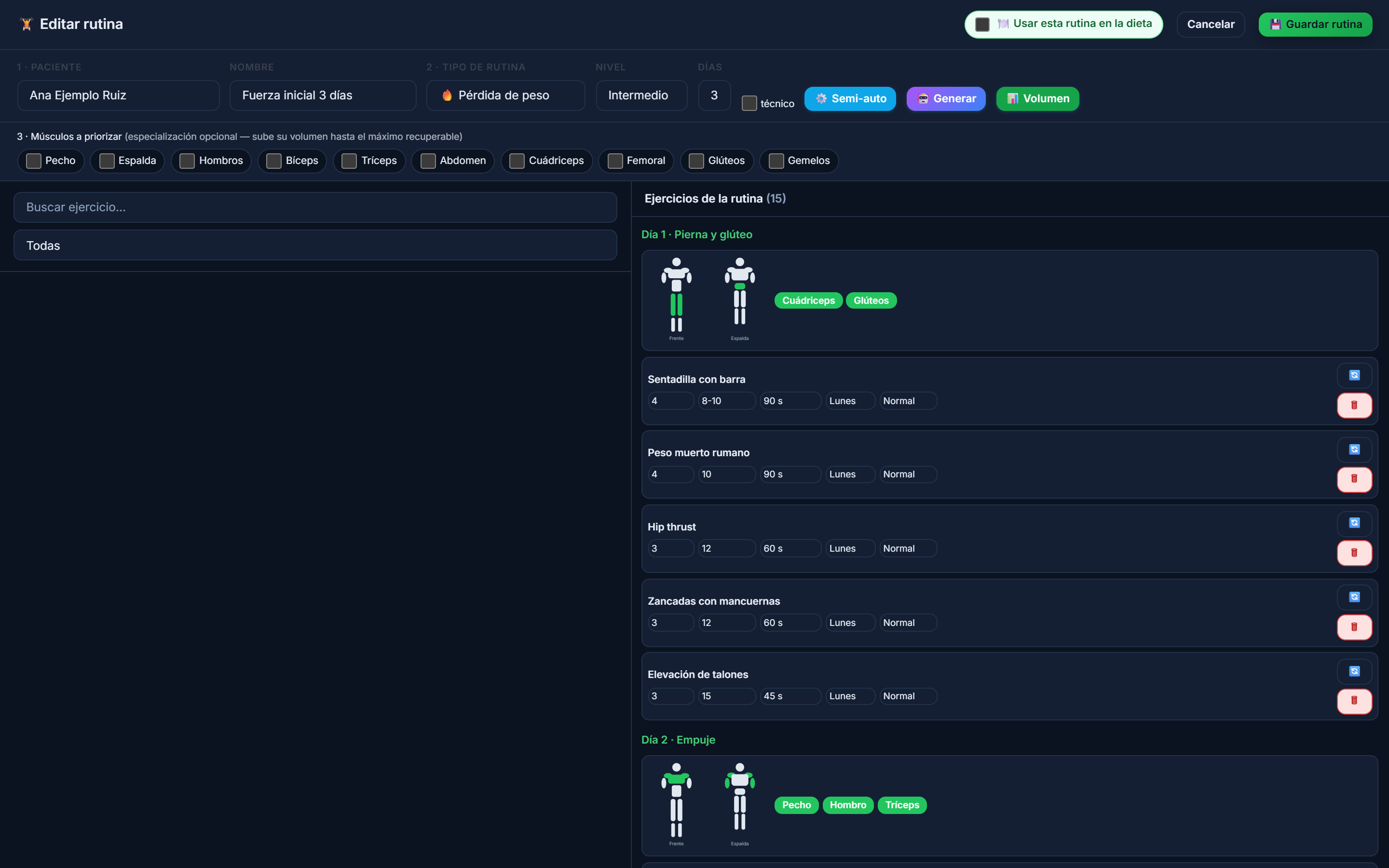Click the Día 1 front body figure
The width and height of the screenshot is (1389, 868).
coord(676,295)
